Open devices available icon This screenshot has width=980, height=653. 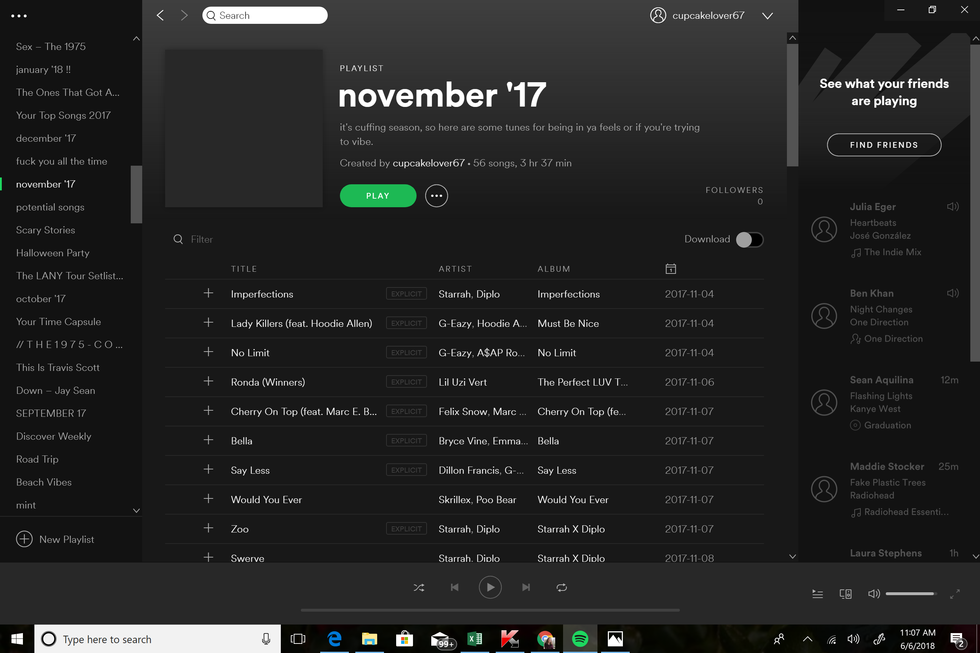pyautogui.click(x=846, y=594)
